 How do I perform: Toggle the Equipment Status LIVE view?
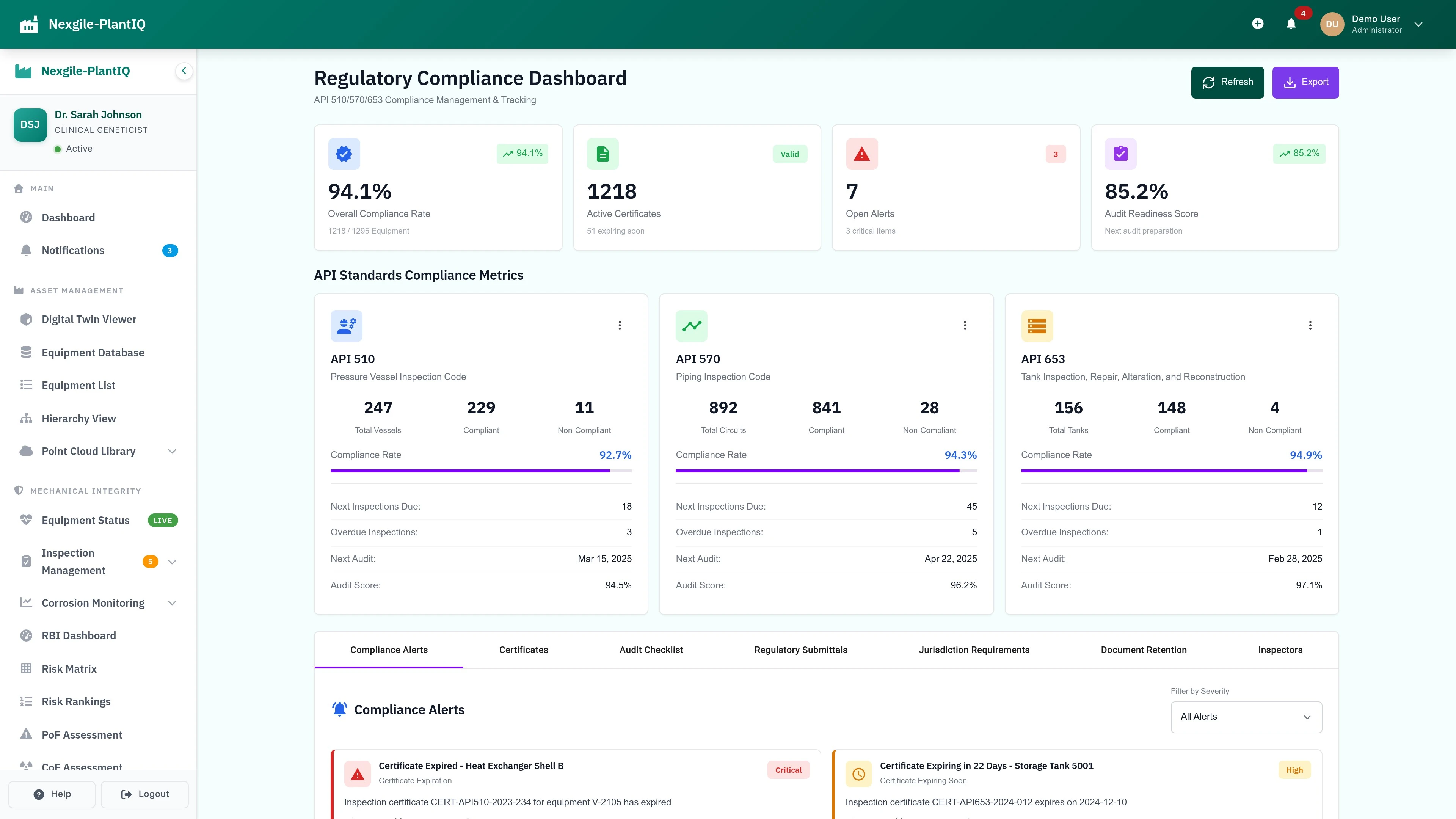85,520
